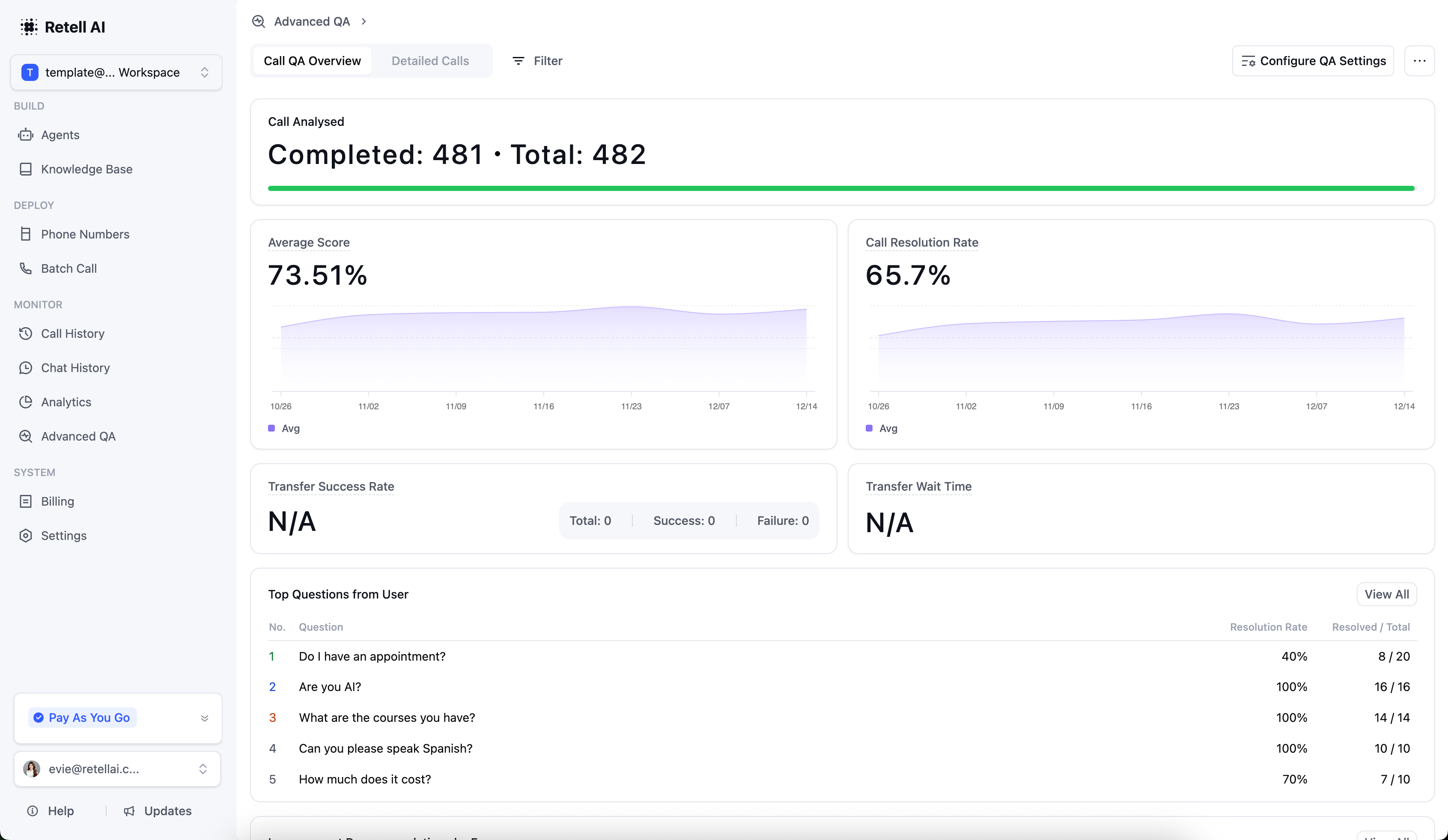
Task: Click View All for top questions
Action: [x=1386, y=594]
